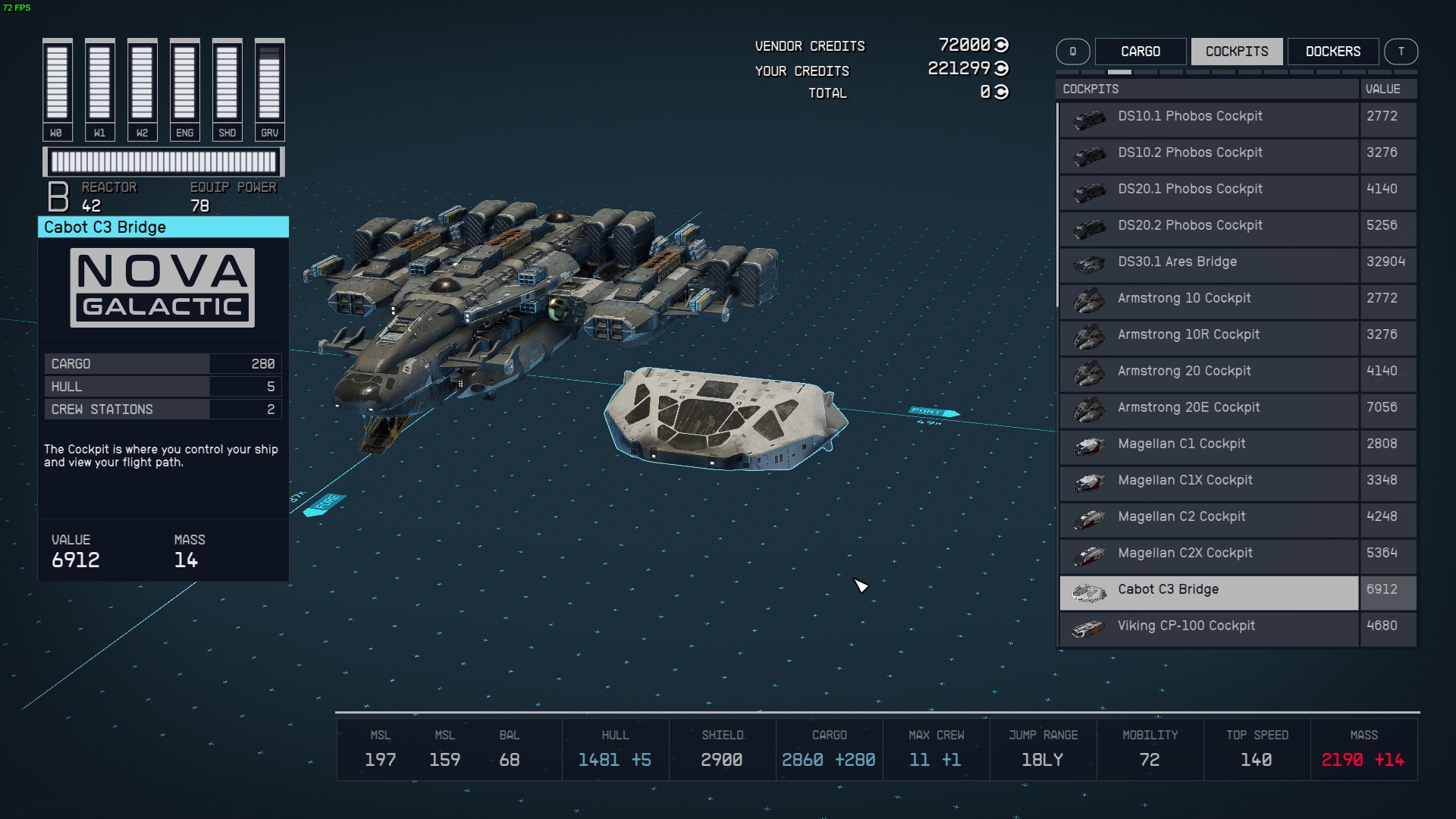Click the total credits currency icon

(1001, 92)
